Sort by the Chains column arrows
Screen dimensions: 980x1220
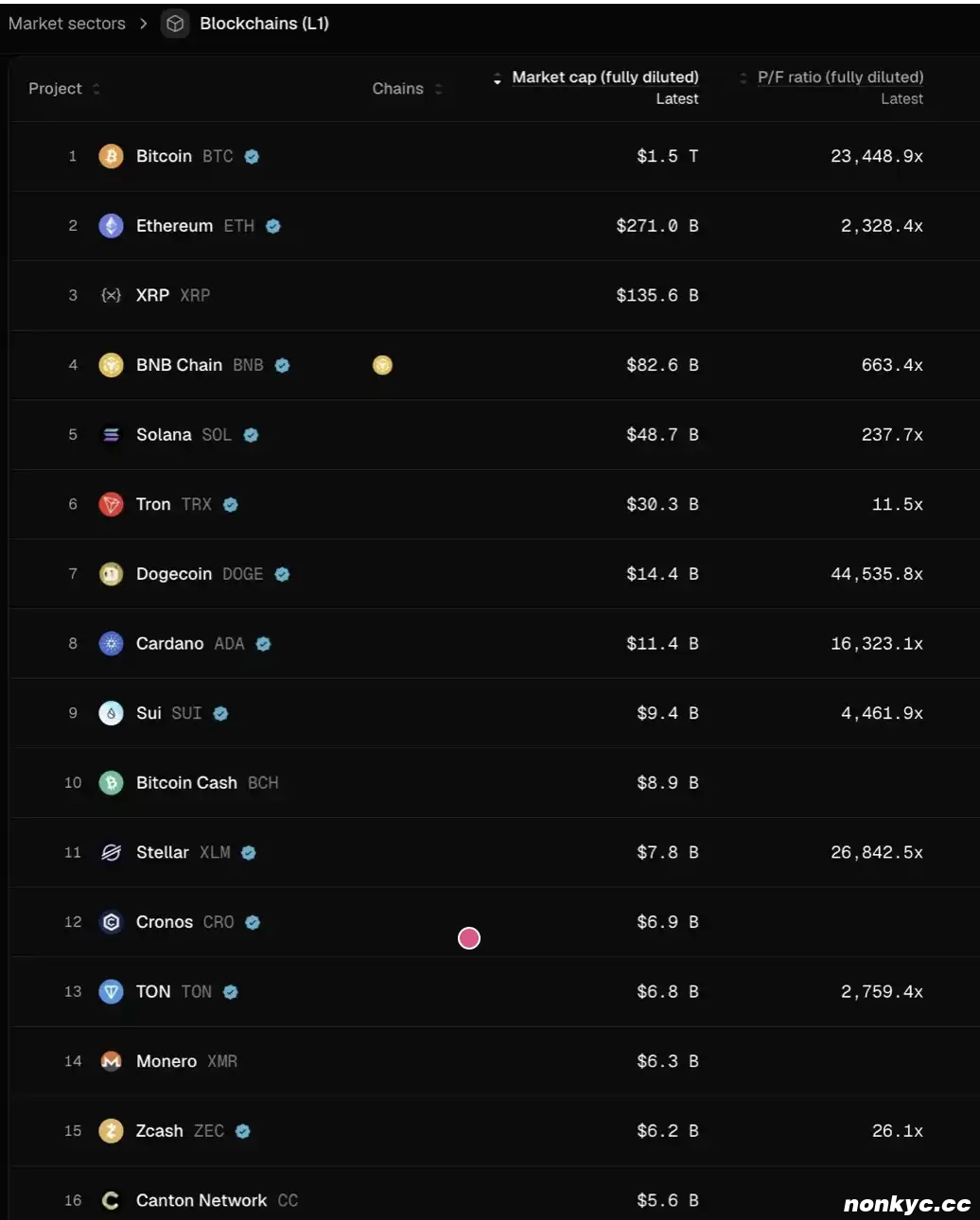click(438, 89)
